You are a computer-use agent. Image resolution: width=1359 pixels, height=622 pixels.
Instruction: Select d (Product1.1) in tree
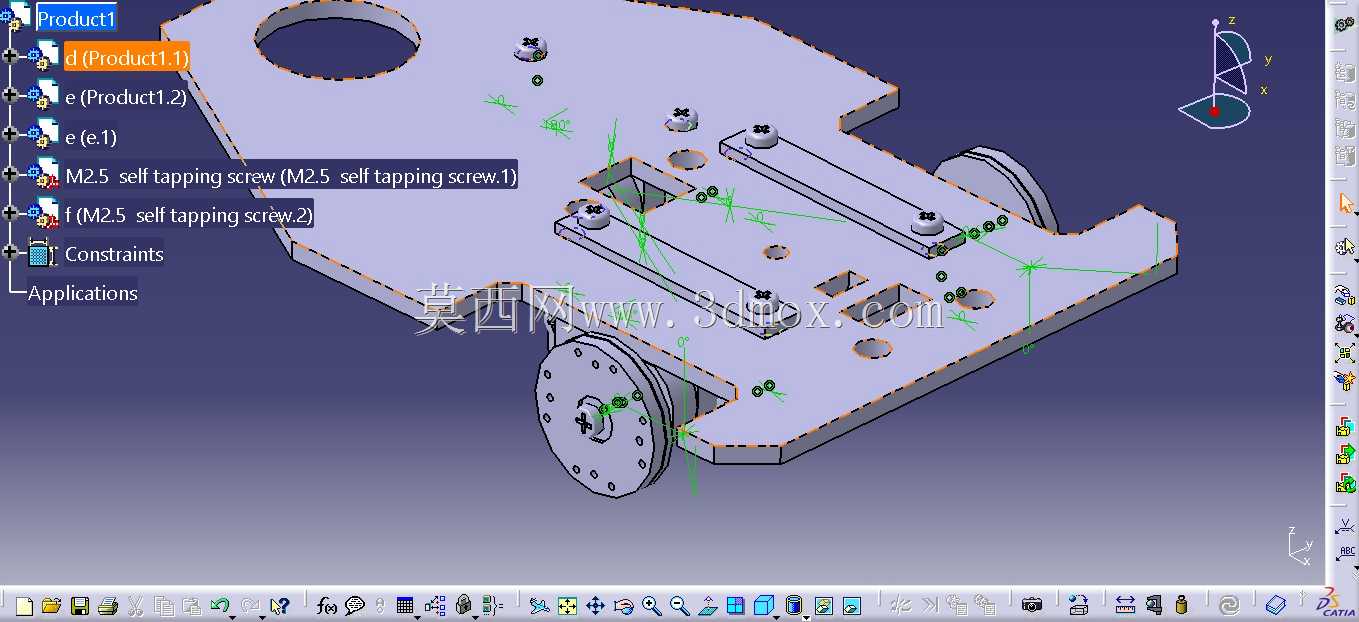126,57
